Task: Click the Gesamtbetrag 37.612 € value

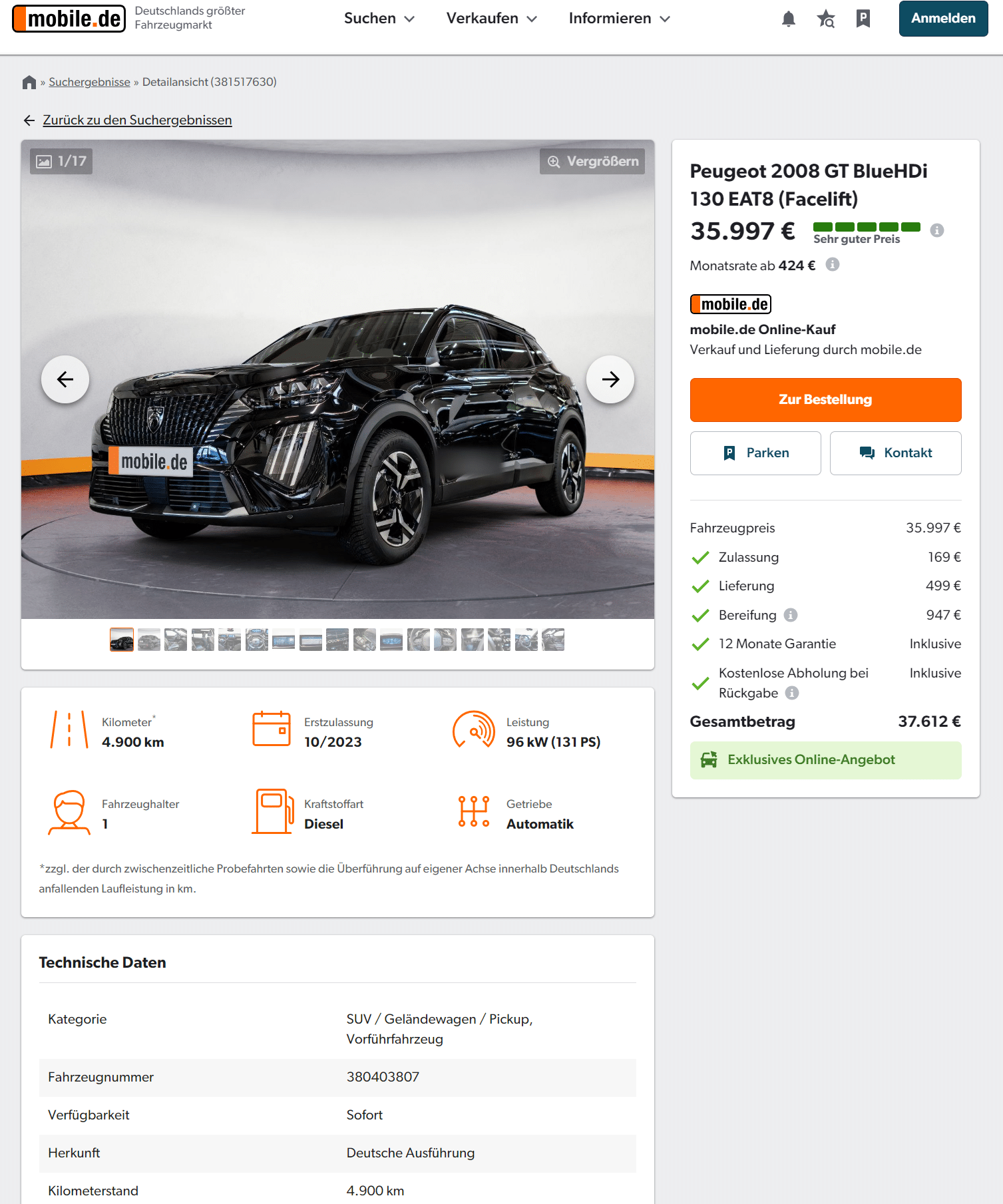Action: 929,722
